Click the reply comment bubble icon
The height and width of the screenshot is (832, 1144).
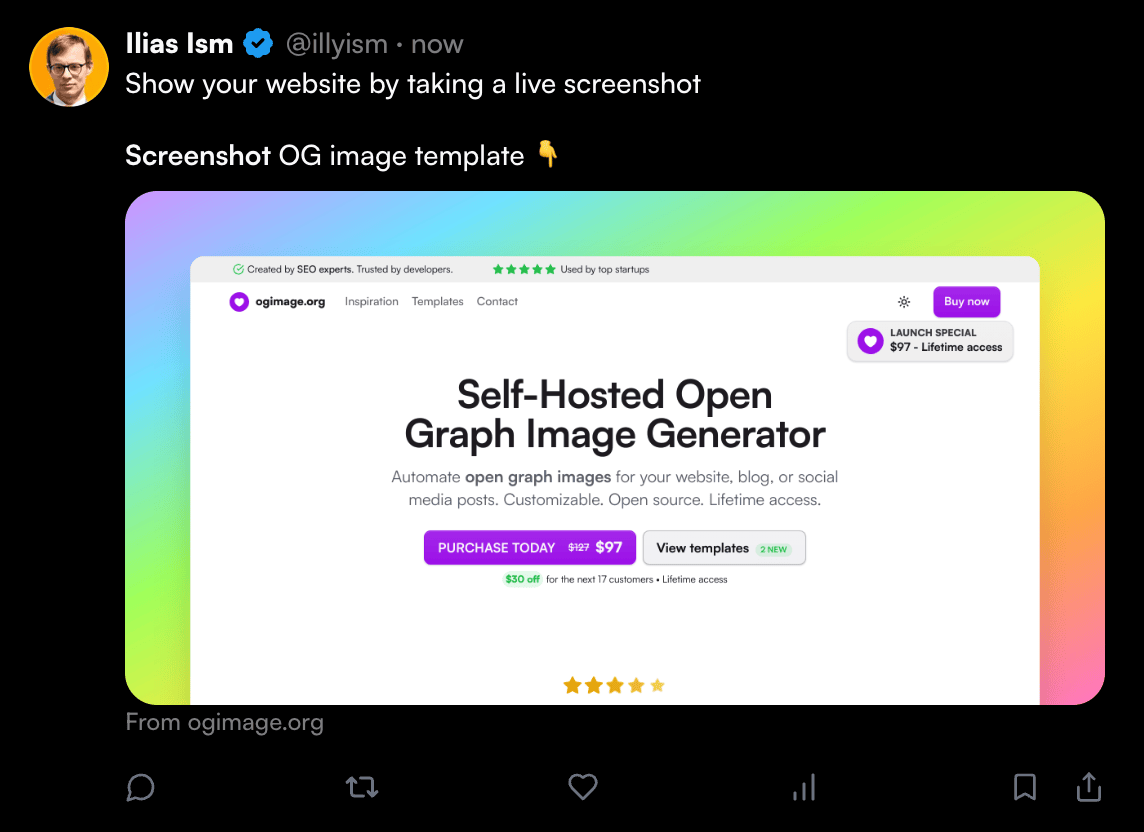[x=141, y=788]
